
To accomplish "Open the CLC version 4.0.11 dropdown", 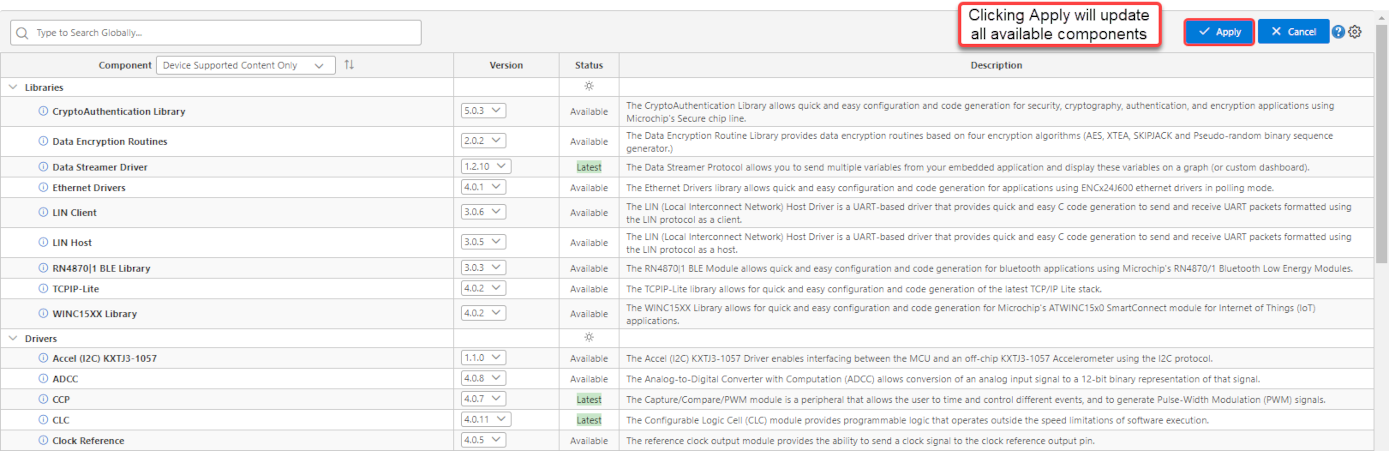I will pos(486,420).
